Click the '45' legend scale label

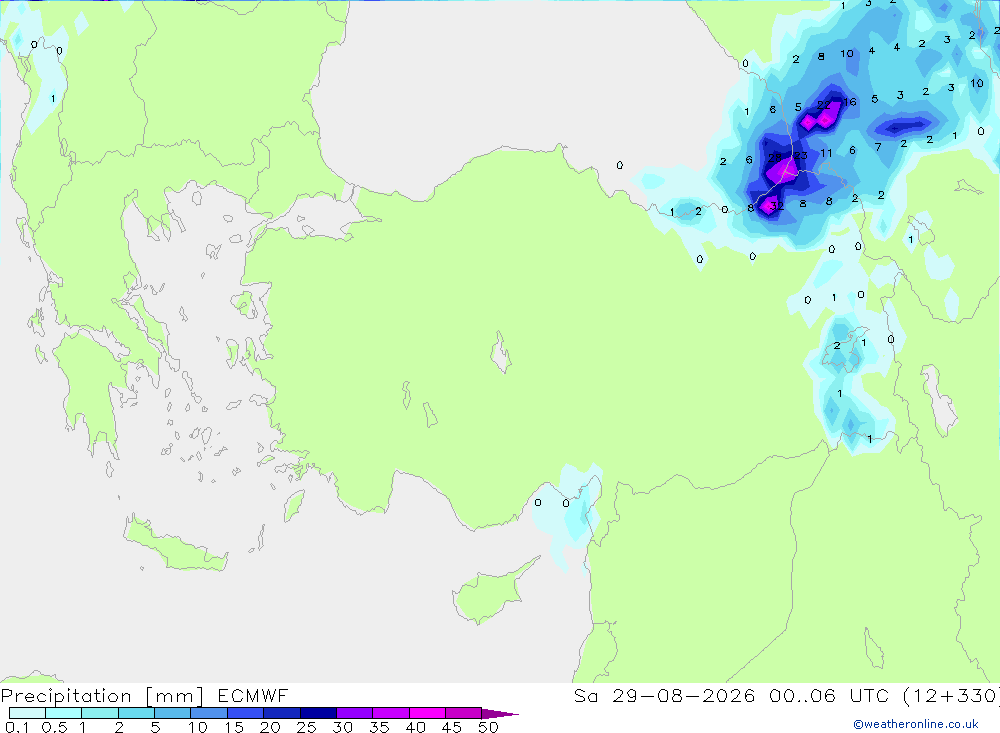point(452,727)
